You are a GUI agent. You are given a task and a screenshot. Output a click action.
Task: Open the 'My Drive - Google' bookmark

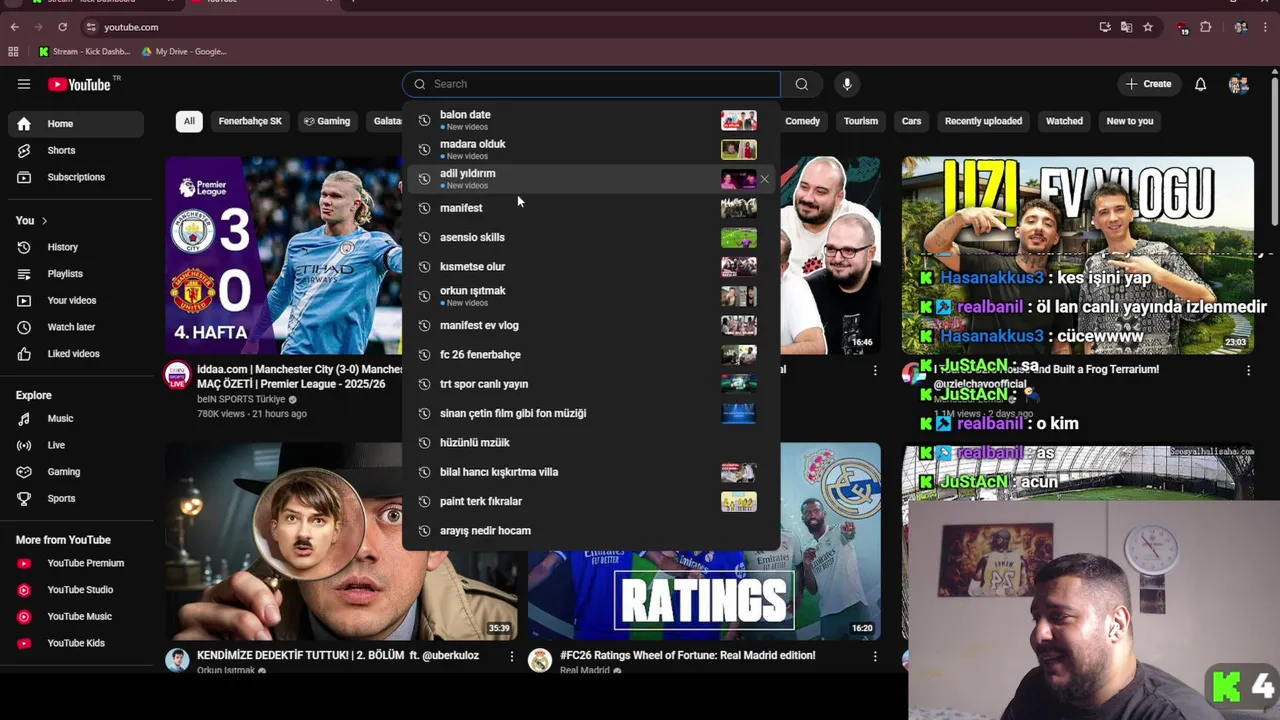tap(184, 51)
